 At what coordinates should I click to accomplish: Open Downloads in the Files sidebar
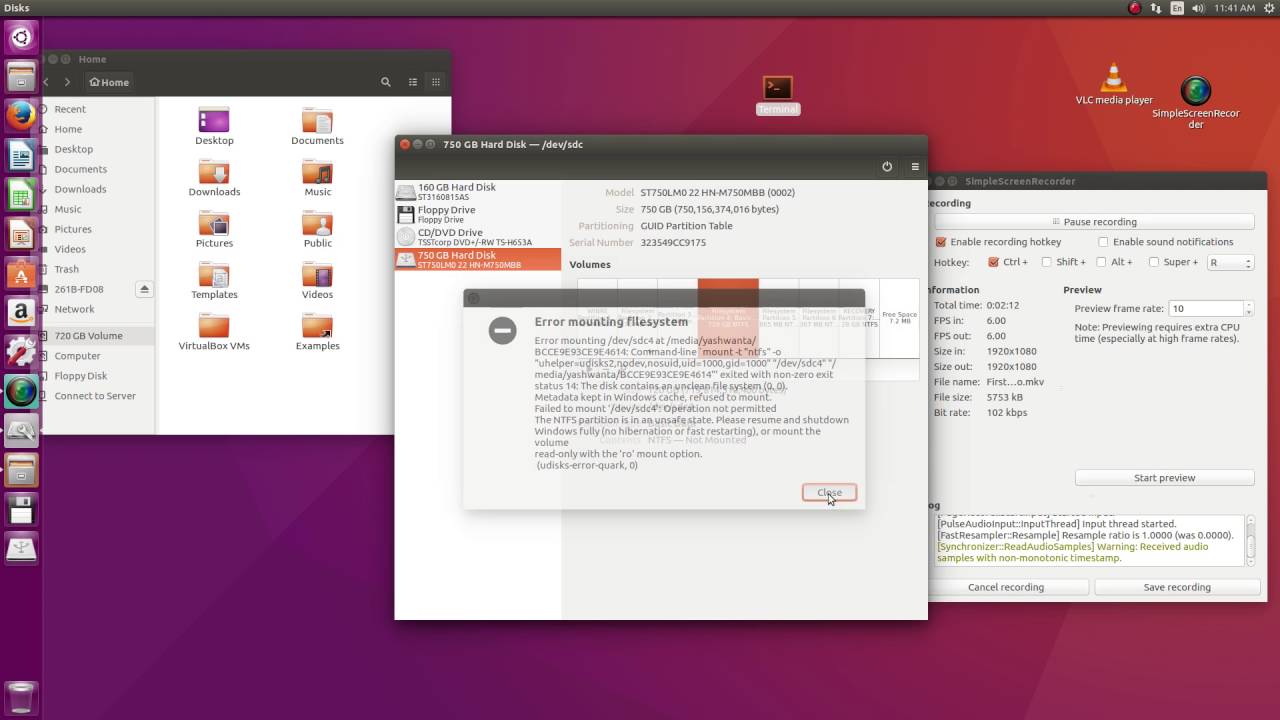point(80,189)
